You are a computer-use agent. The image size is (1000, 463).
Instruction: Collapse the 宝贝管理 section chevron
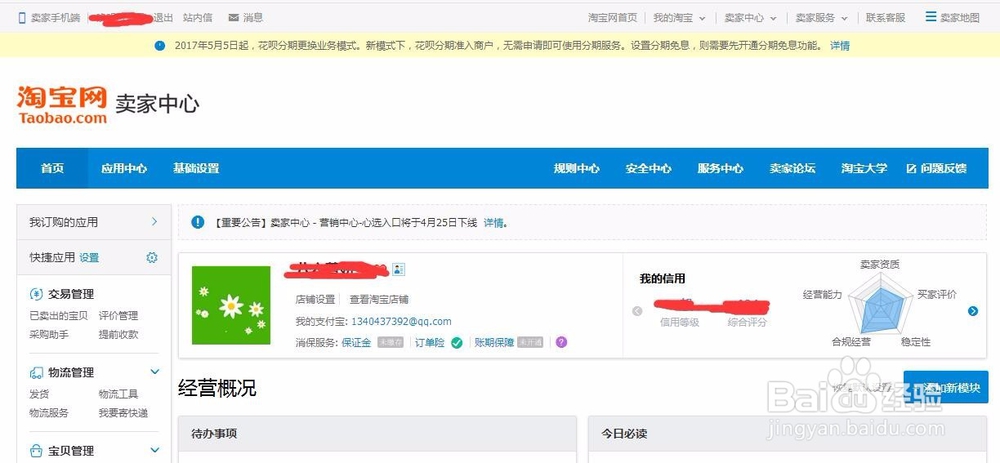coord(154,450)
